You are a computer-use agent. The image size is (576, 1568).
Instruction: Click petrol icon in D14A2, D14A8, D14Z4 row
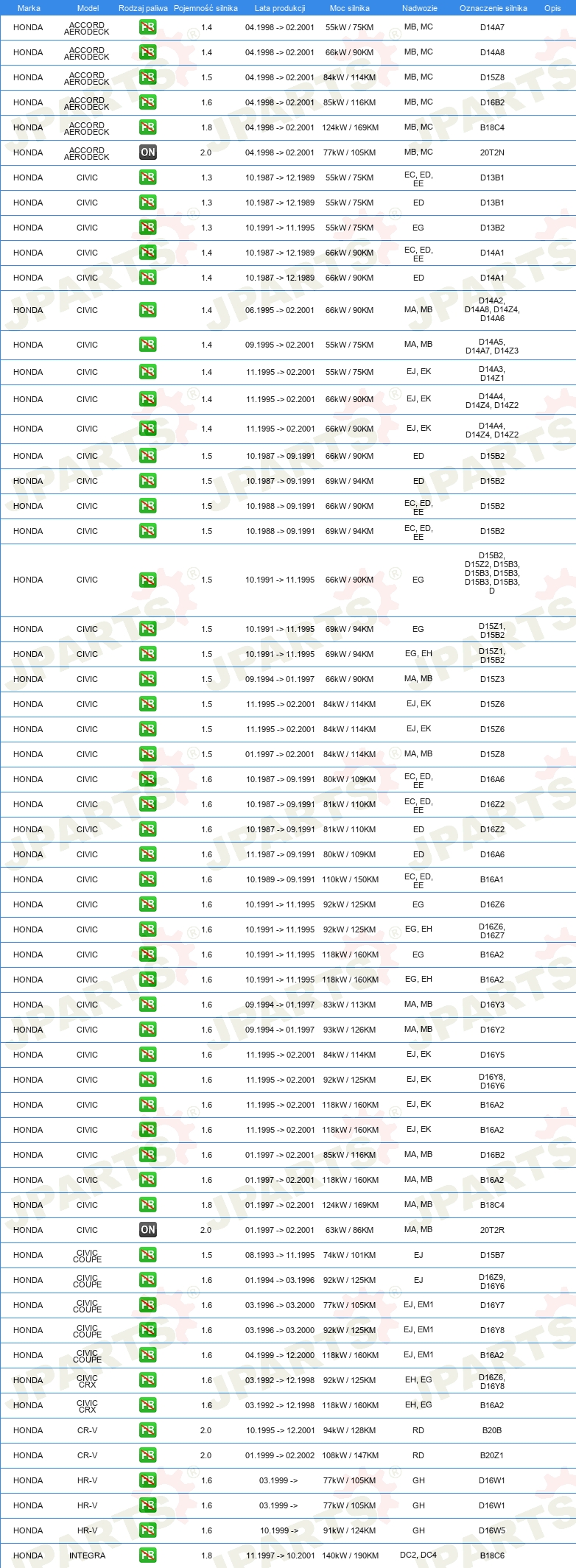pos(147,310)
